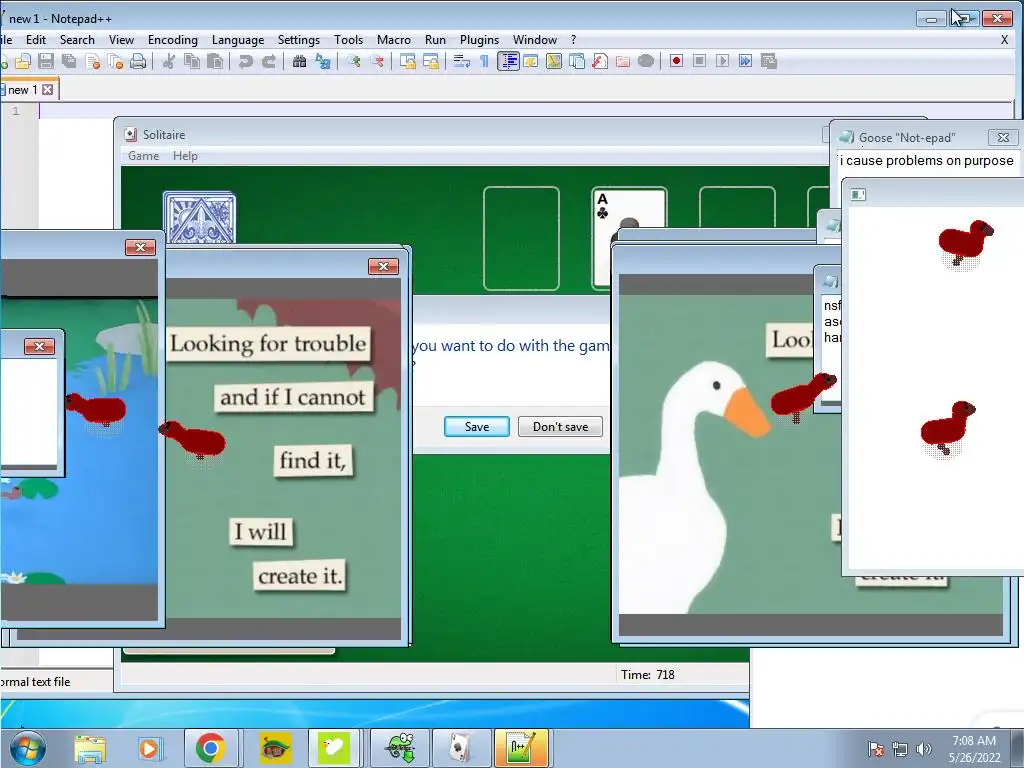
Task: Toggle Show All Characters pilcrow icon
Action: (x=485, y=61)
